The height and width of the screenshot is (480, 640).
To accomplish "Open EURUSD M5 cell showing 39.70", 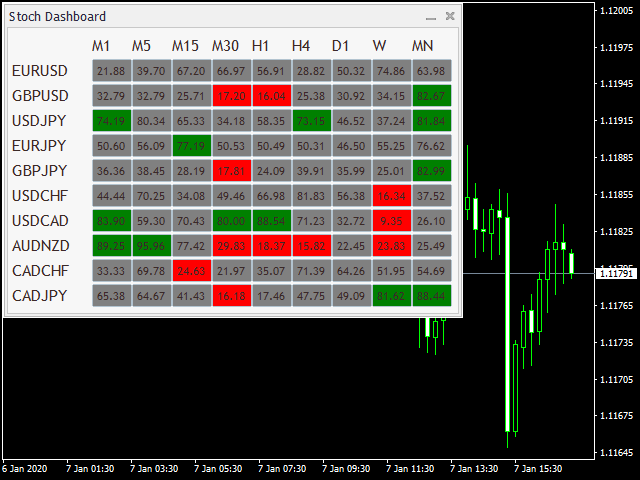I will point(151,71).
